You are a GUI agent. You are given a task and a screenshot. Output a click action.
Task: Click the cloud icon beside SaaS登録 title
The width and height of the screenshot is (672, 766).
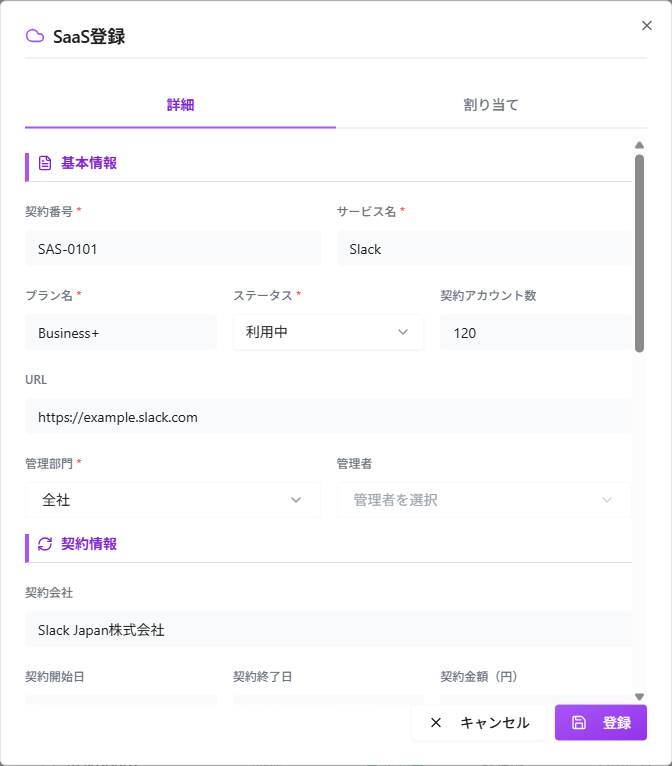(x=35, y=36)
